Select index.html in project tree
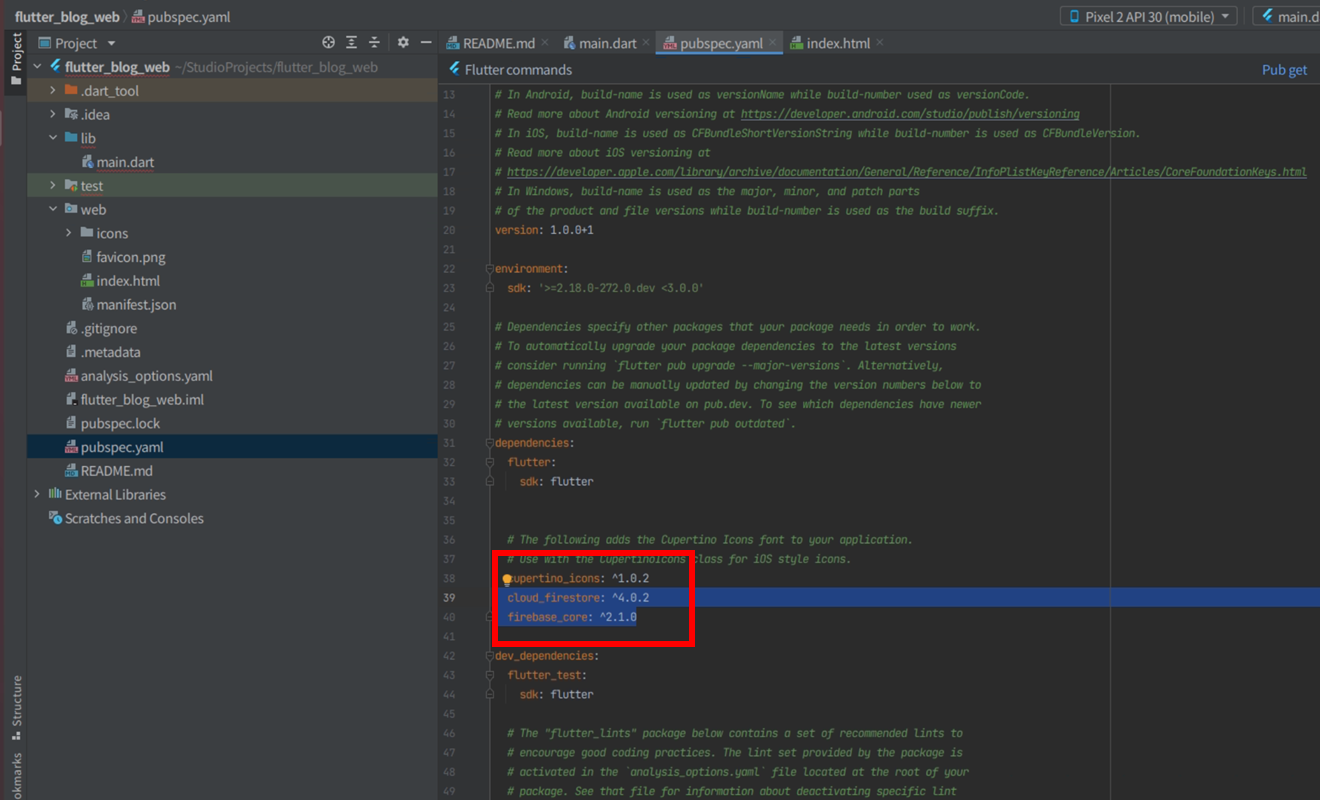Image resolution: width=1320 pixels, height=800 pixels. pos(128,281)
